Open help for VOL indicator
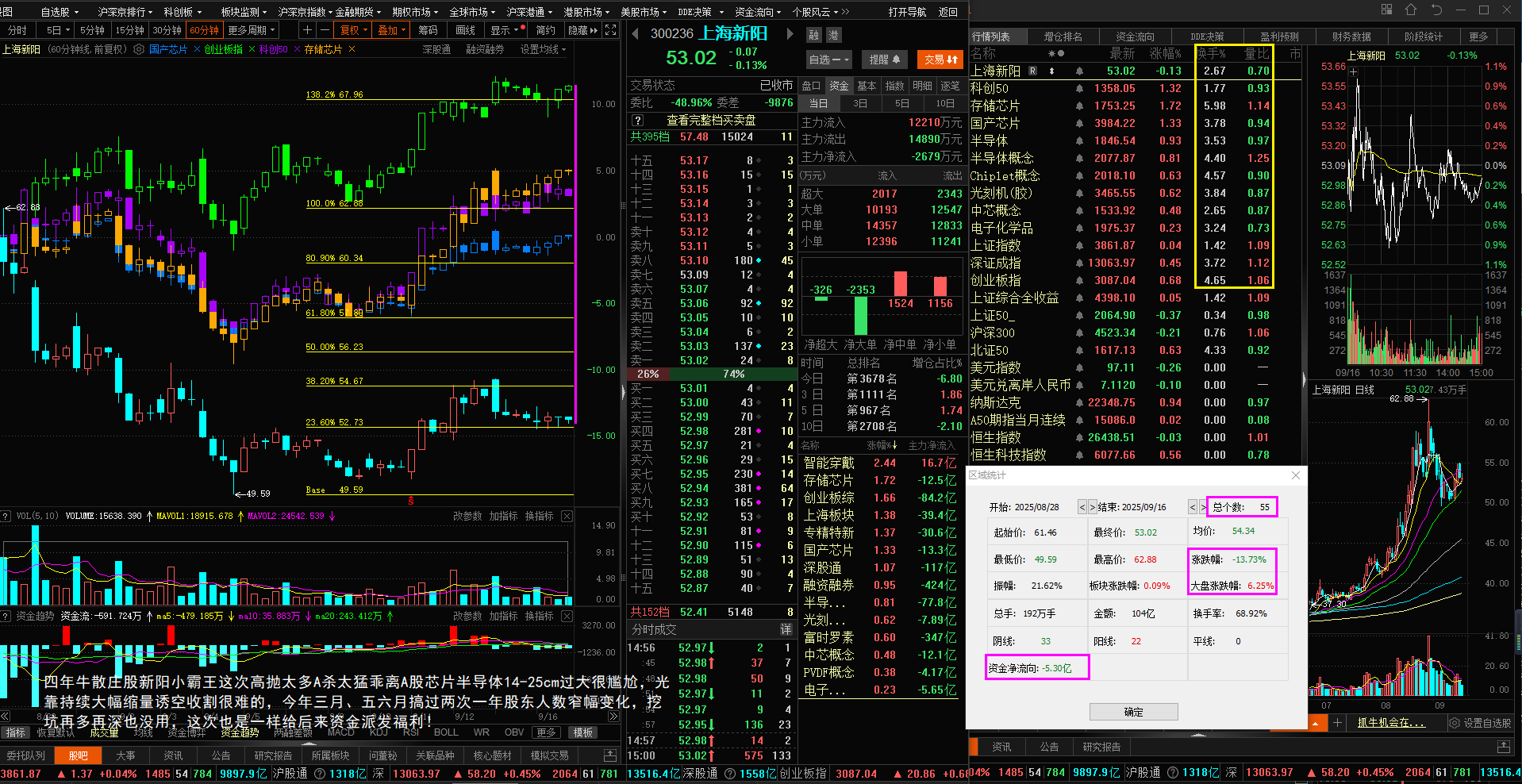Viewport: 1522px width, 784px height. tap(6, 516)
